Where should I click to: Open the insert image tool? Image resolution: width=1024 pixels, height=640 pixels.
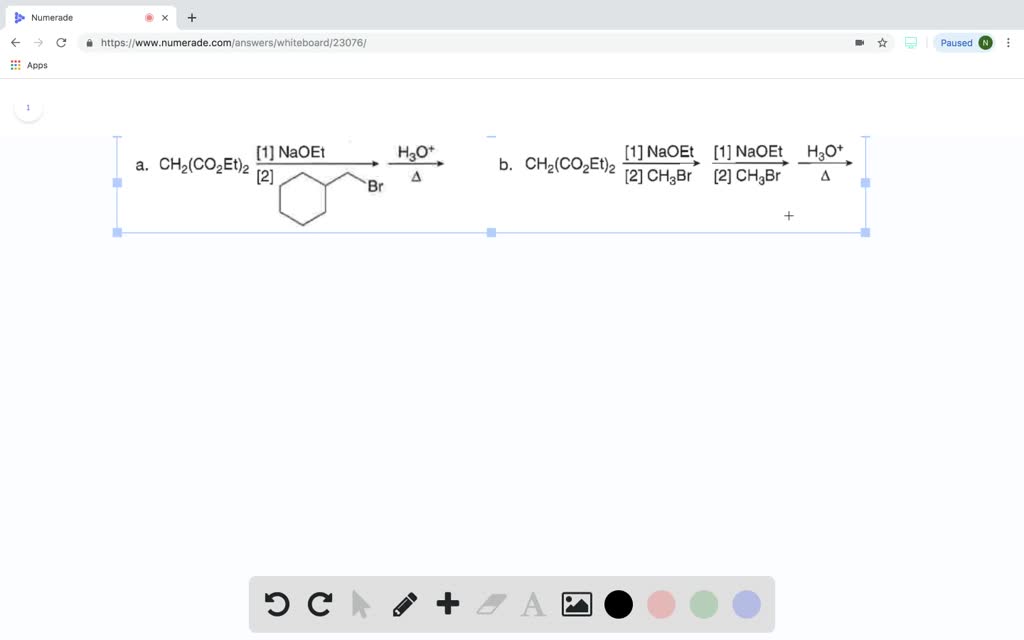(577, 604)
